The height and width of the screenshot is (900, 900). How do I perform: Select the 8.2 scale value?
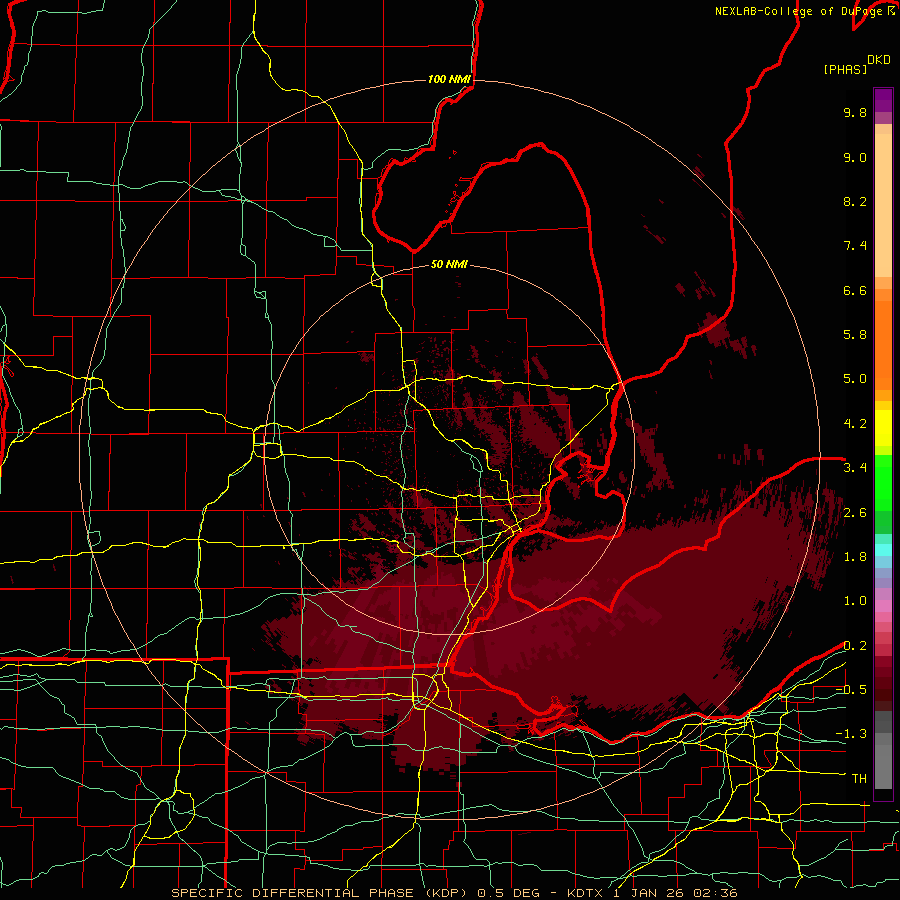click(x=855, y=201)
